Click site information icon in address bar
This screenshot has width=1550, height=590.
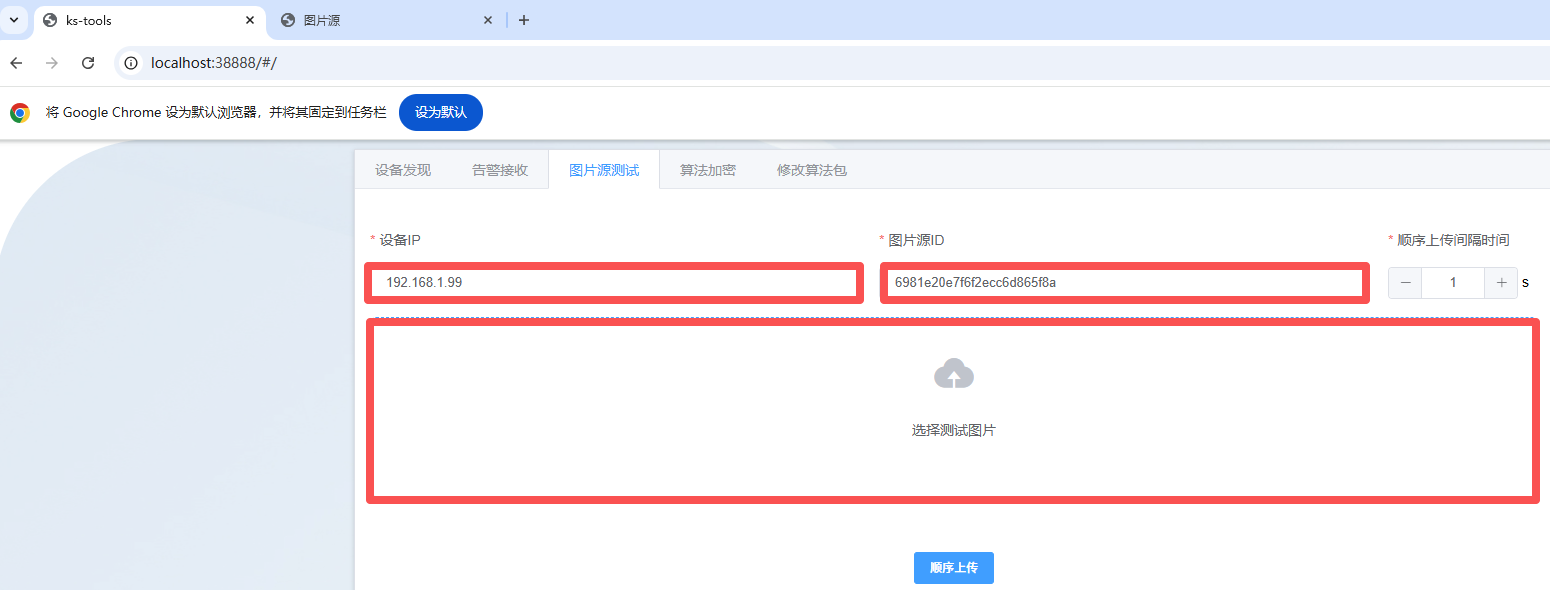130,63
